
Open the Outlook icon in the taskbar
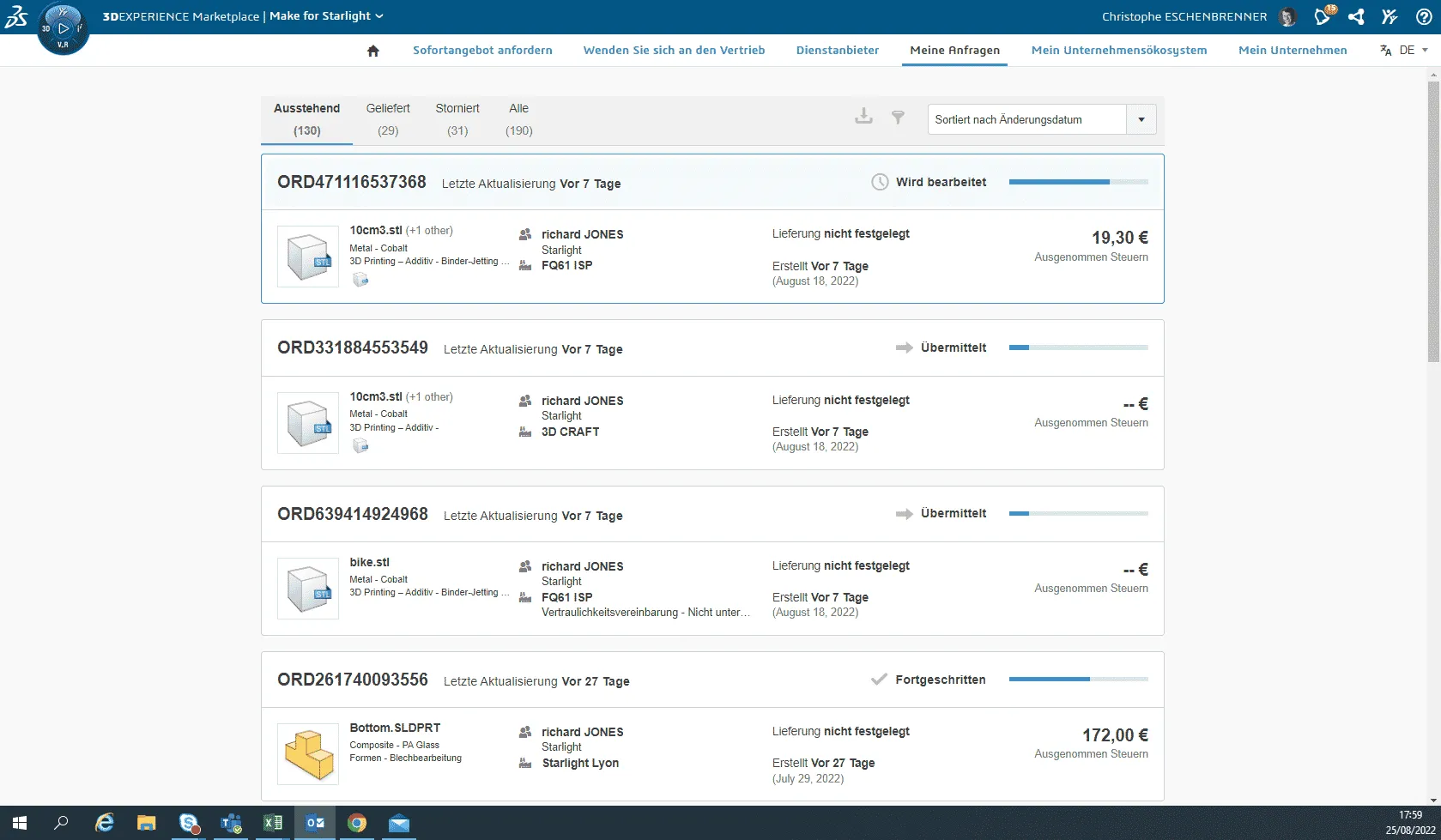[x=315, y=823]
